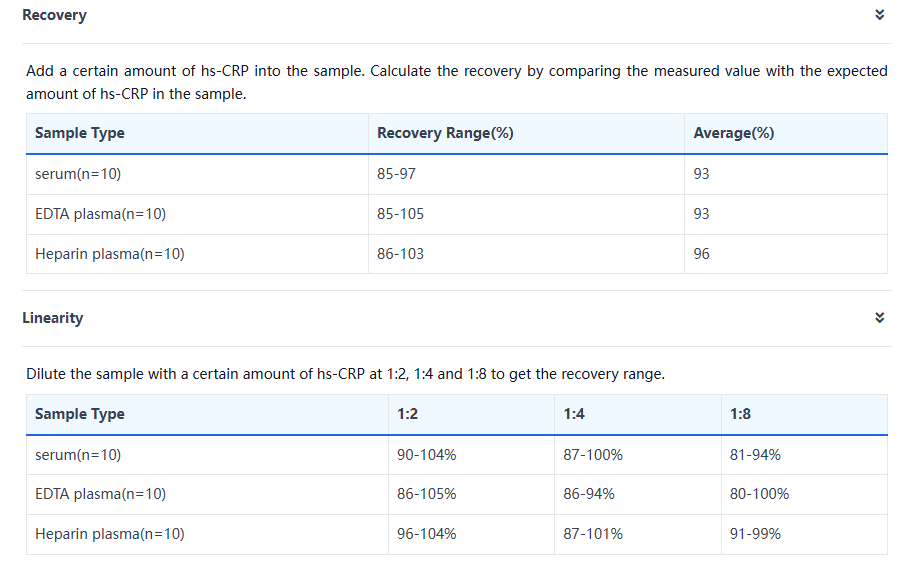Click the 1:4 dilution column header
This screenshot has width=912, height=567.
[x=574, y=414]
